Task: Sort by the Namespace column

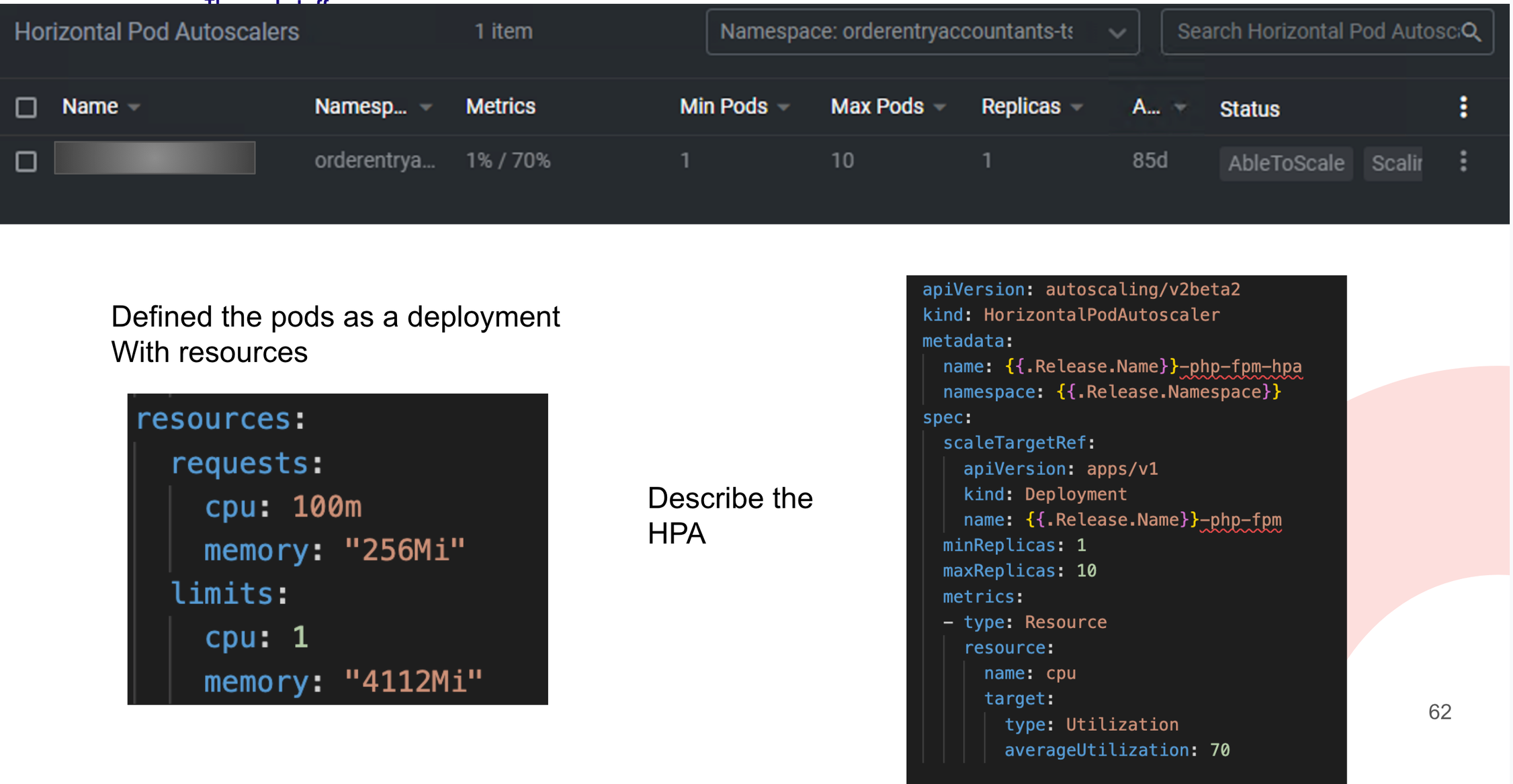Action: (373, 107)
